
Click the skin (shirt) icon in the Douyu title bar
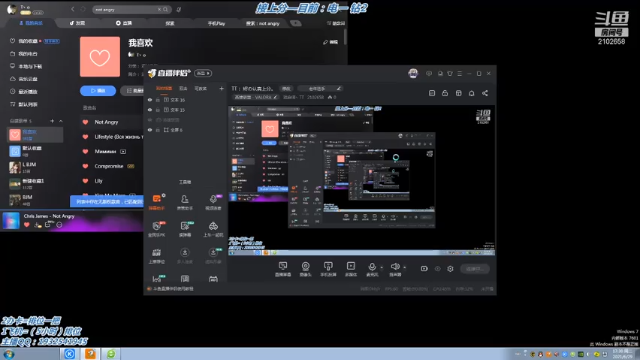[450, 73]
